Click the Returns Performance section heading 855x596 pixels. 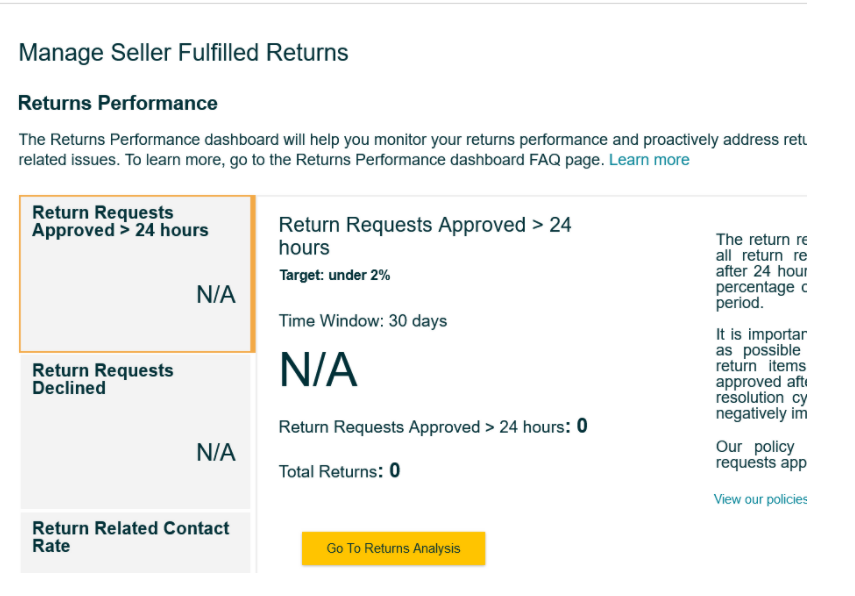tap(118, 103)
